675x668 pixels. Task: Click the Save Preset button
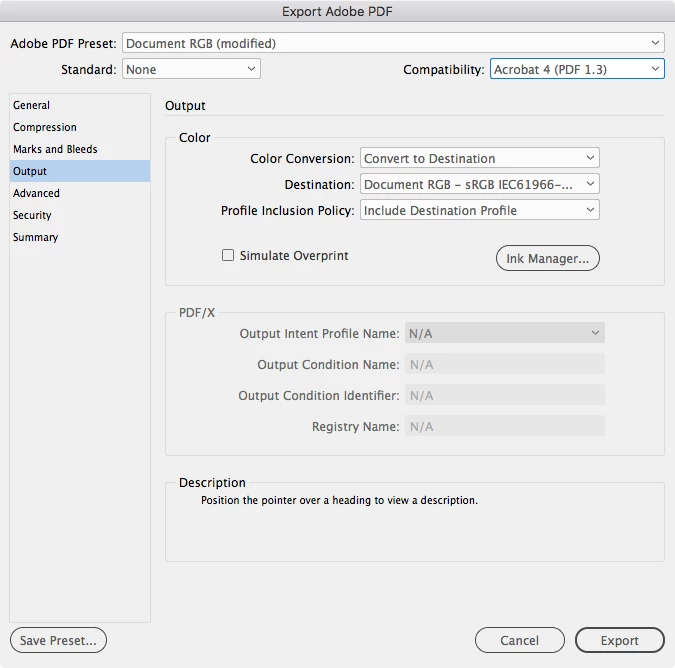tap(58, 640)
